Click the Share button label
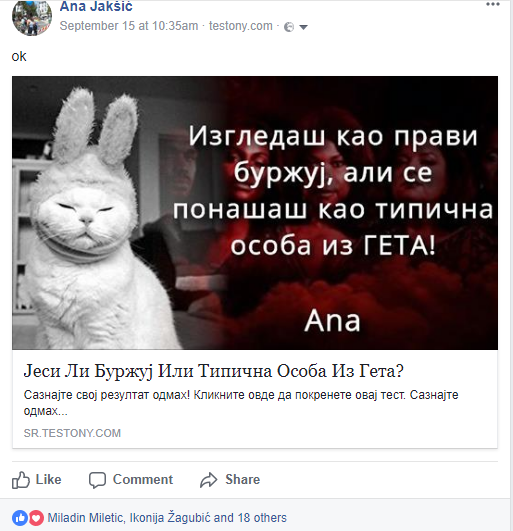Viewport: 513px width, 531px height. coord(242,480)
